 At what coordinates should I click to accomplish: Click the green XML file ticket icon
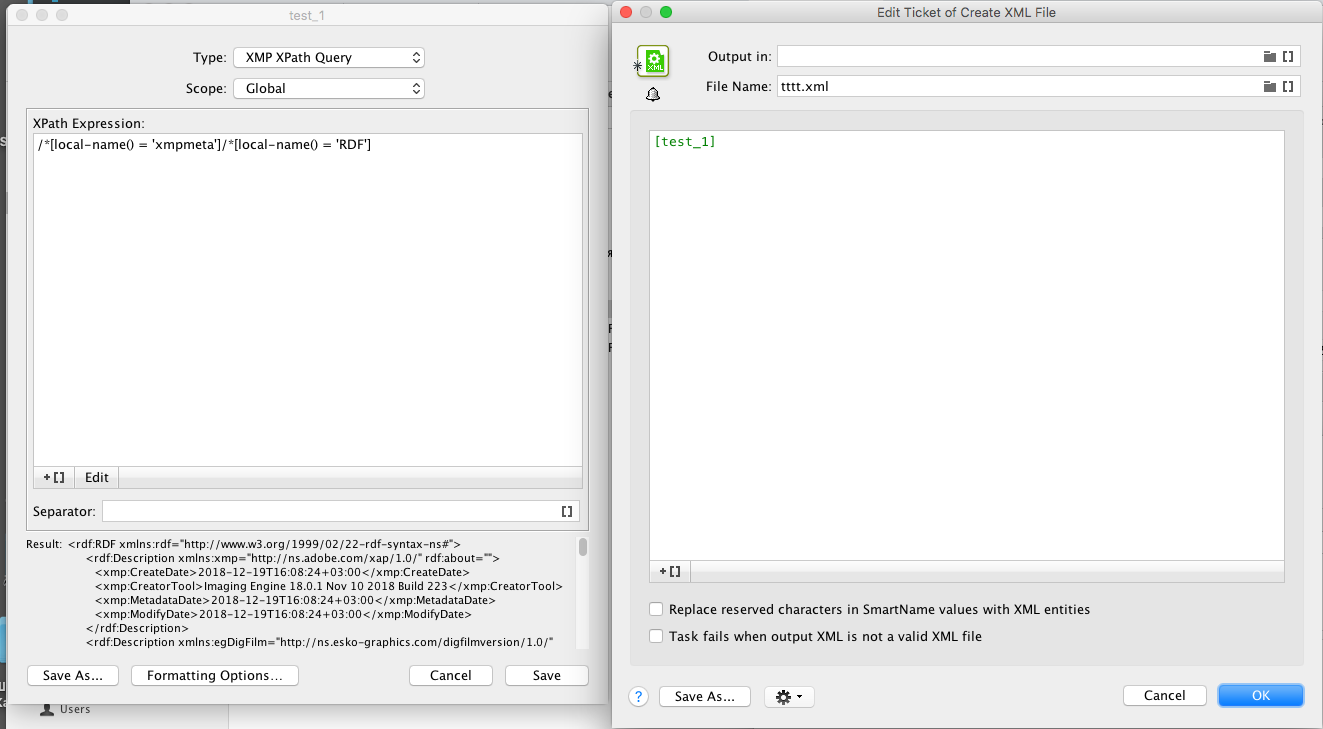click(653, 61)
